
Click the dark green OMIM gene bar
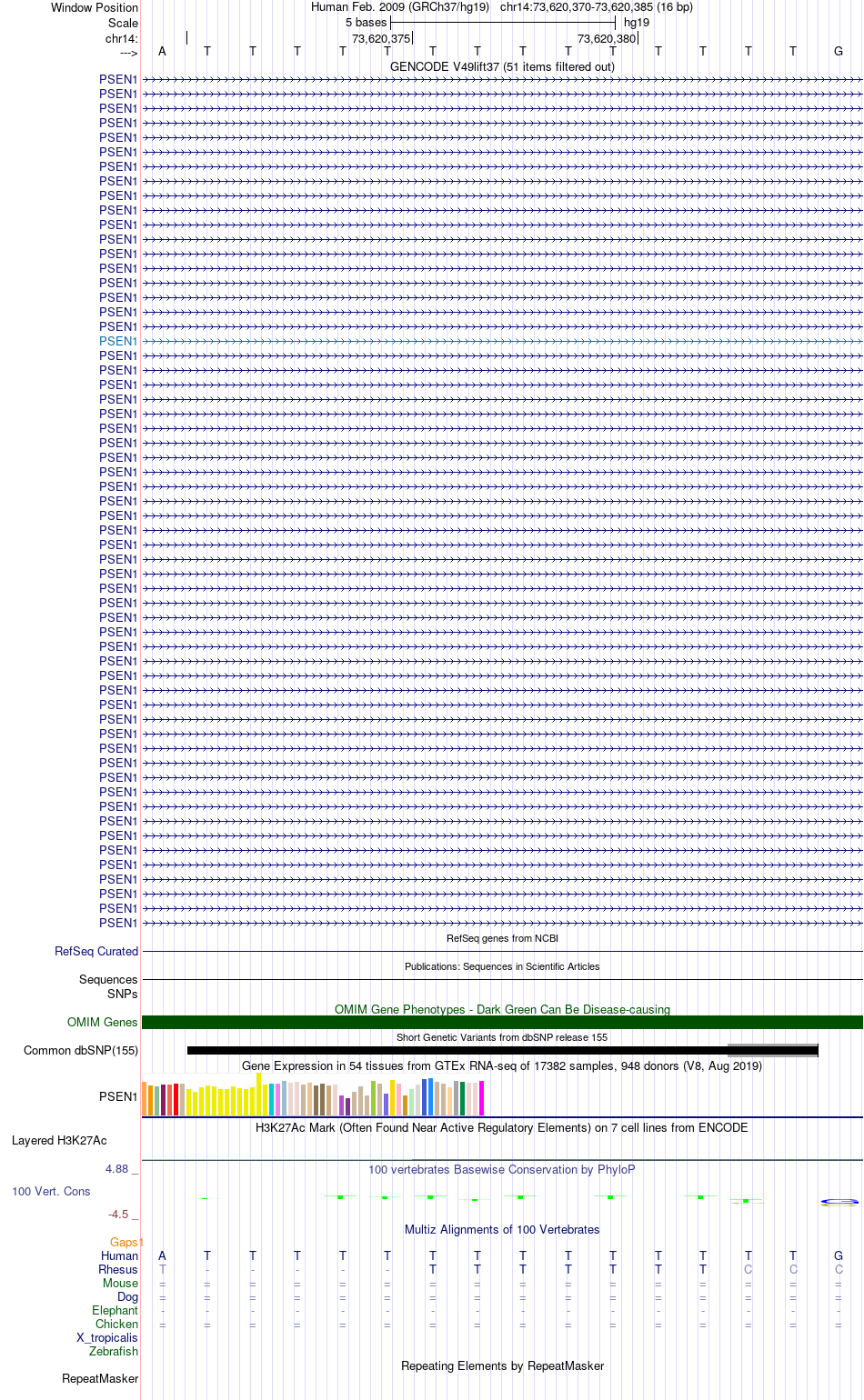tap(502, 1022)
